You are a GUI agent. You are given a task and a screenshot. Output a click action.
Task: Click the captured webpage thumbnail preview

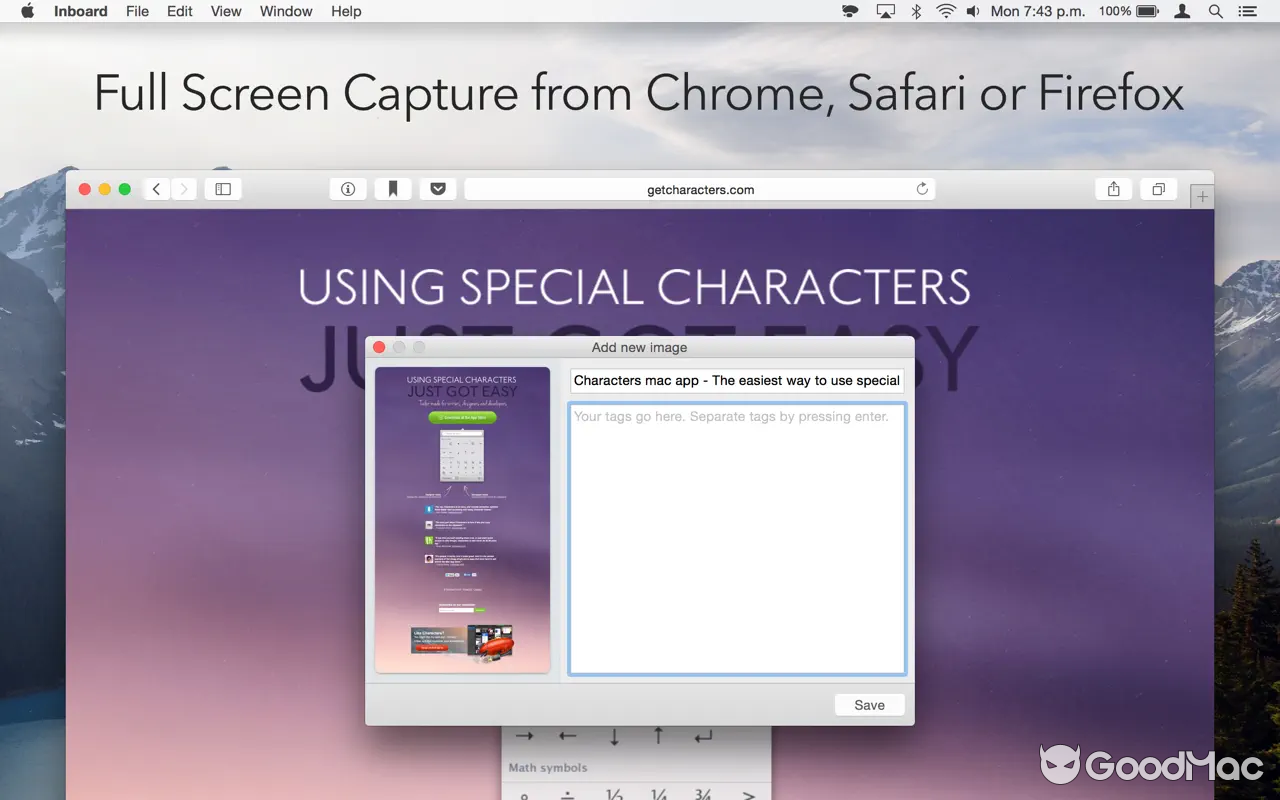(x=462, y=520)
